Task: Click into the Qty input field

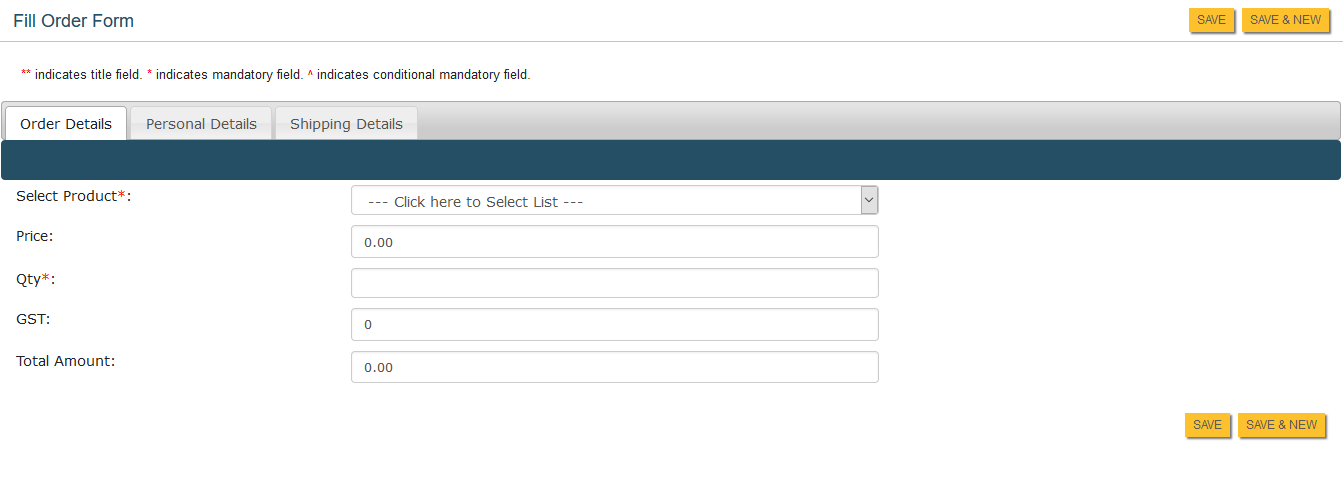Action: (614, 283)
